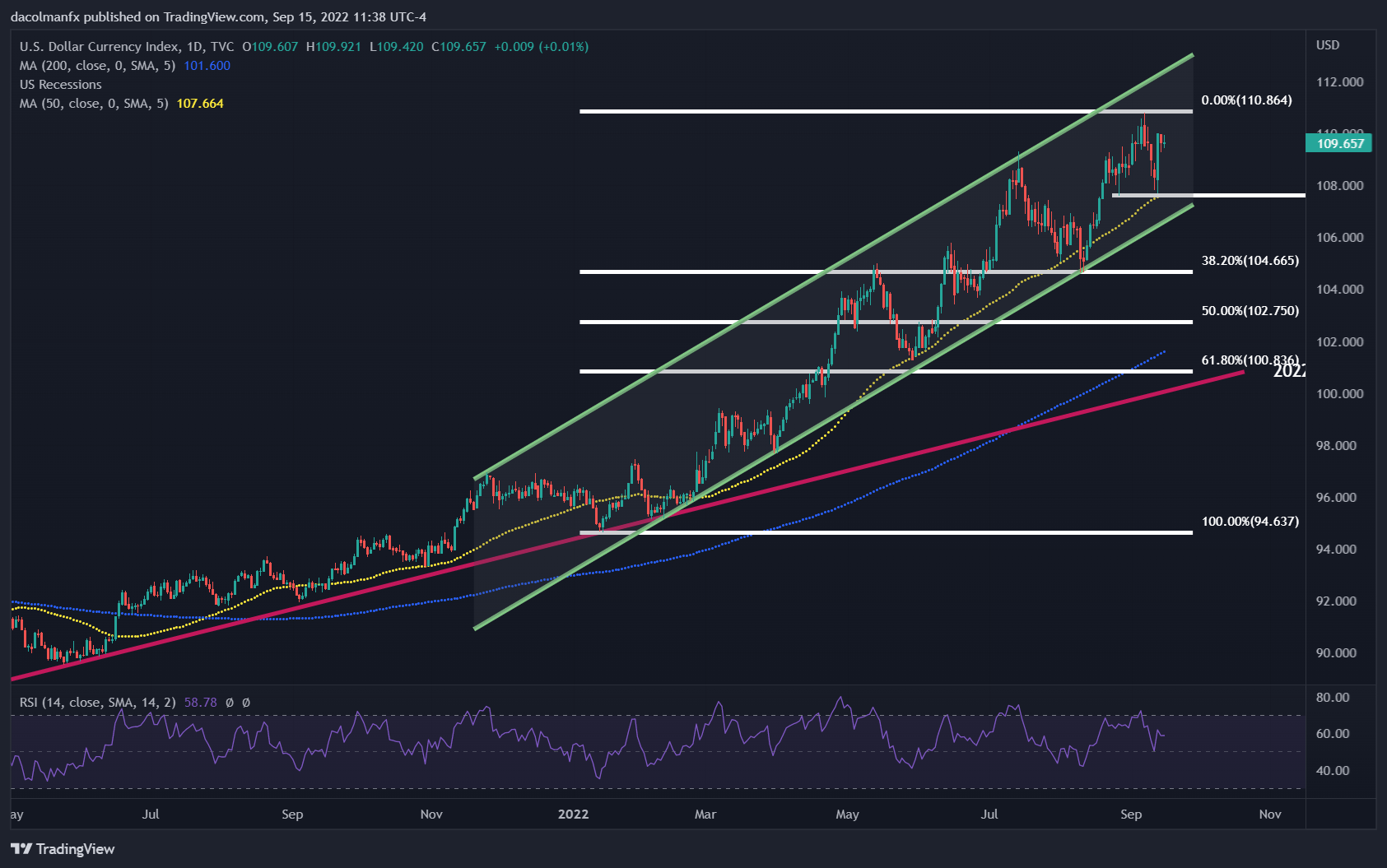Click the +0.009 (+0.01%) change value

pyautogui.click(x=541, y=47)
